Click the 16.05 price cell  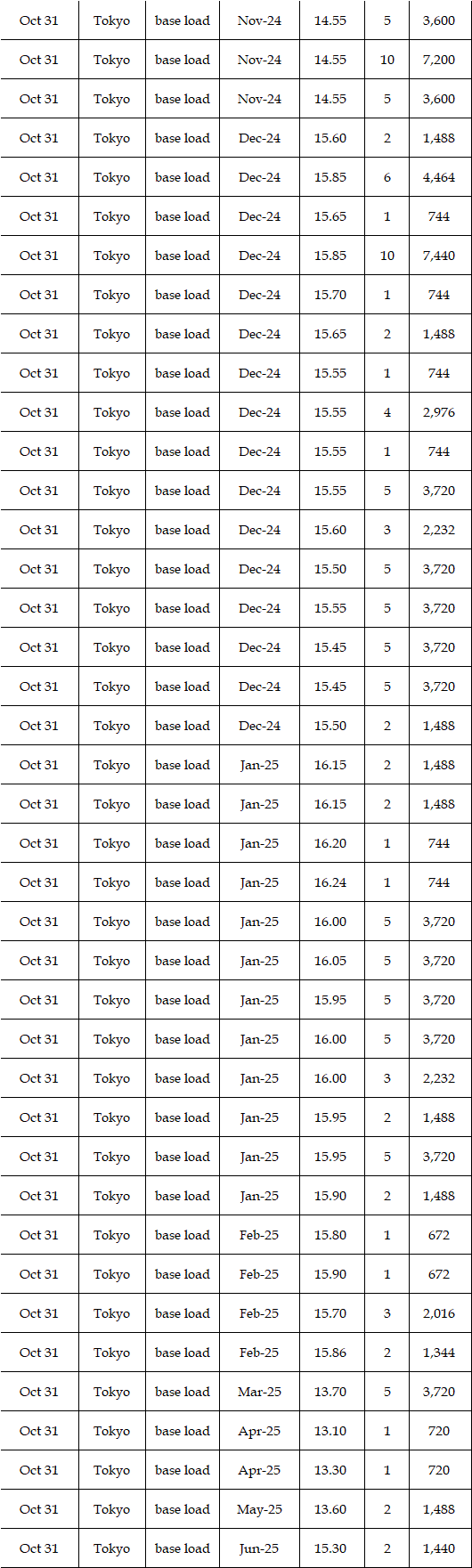330,961
